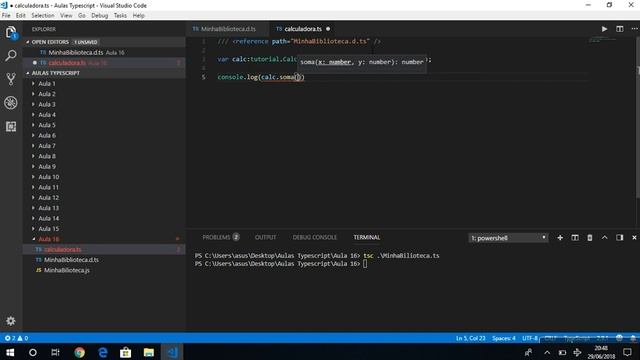Open the View menu
The height and width of the screenshot is (360, 640).
click(x=66, y=16)
